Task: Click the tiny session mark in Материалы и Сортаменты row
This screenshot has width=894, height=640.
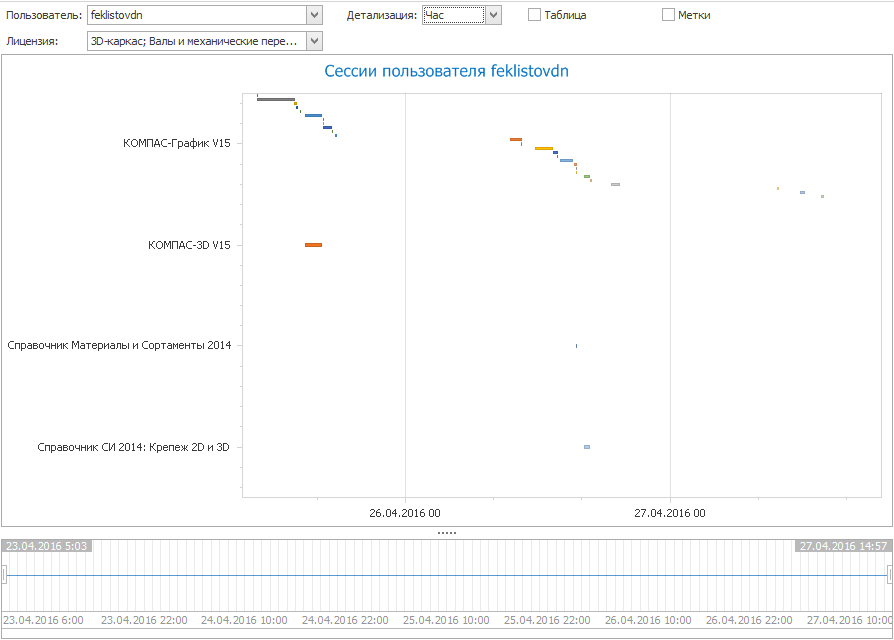Action: (x=576, y=346)
